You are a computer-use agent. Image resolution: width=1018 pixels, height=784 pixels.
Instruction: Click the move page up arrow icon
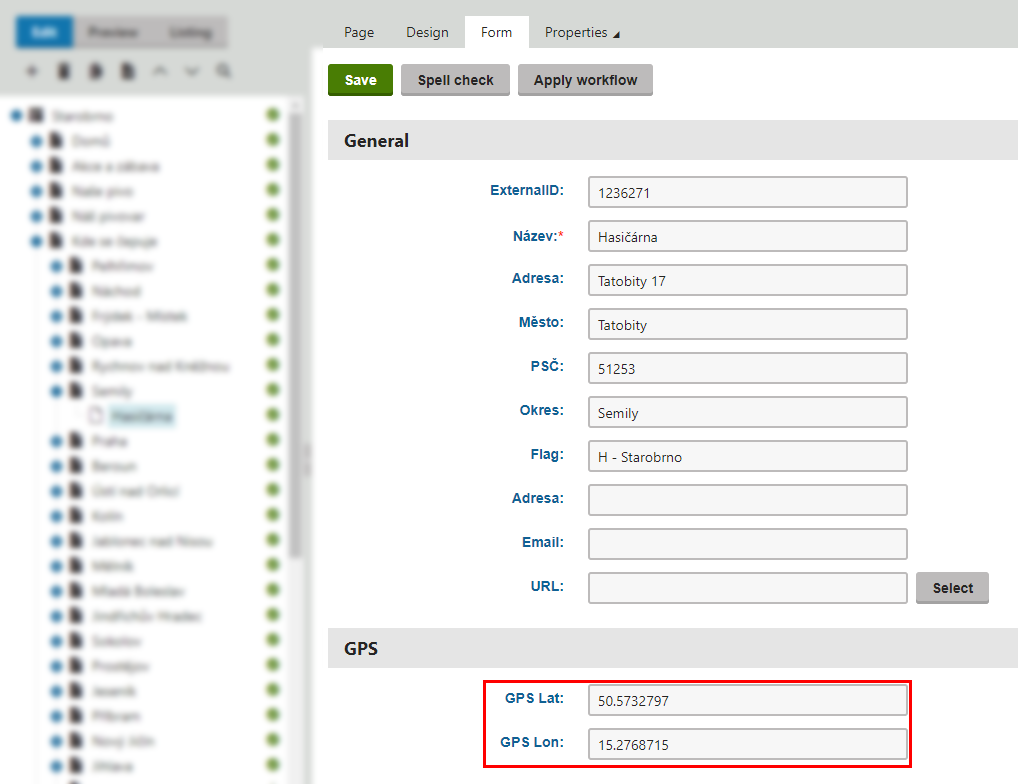tap(159, 72)
